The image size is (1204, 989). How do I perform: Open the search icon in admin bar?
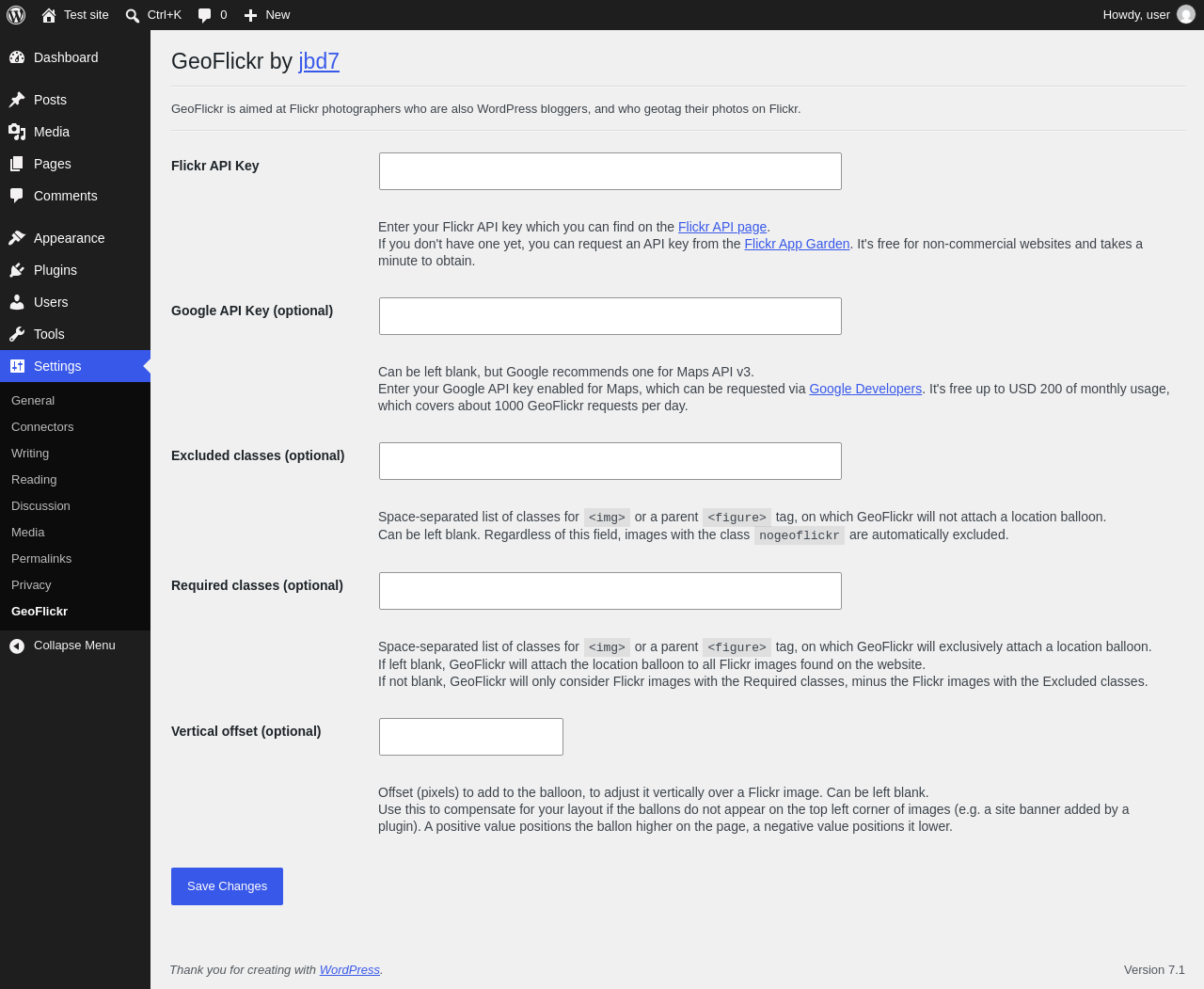tap(133, 15)
